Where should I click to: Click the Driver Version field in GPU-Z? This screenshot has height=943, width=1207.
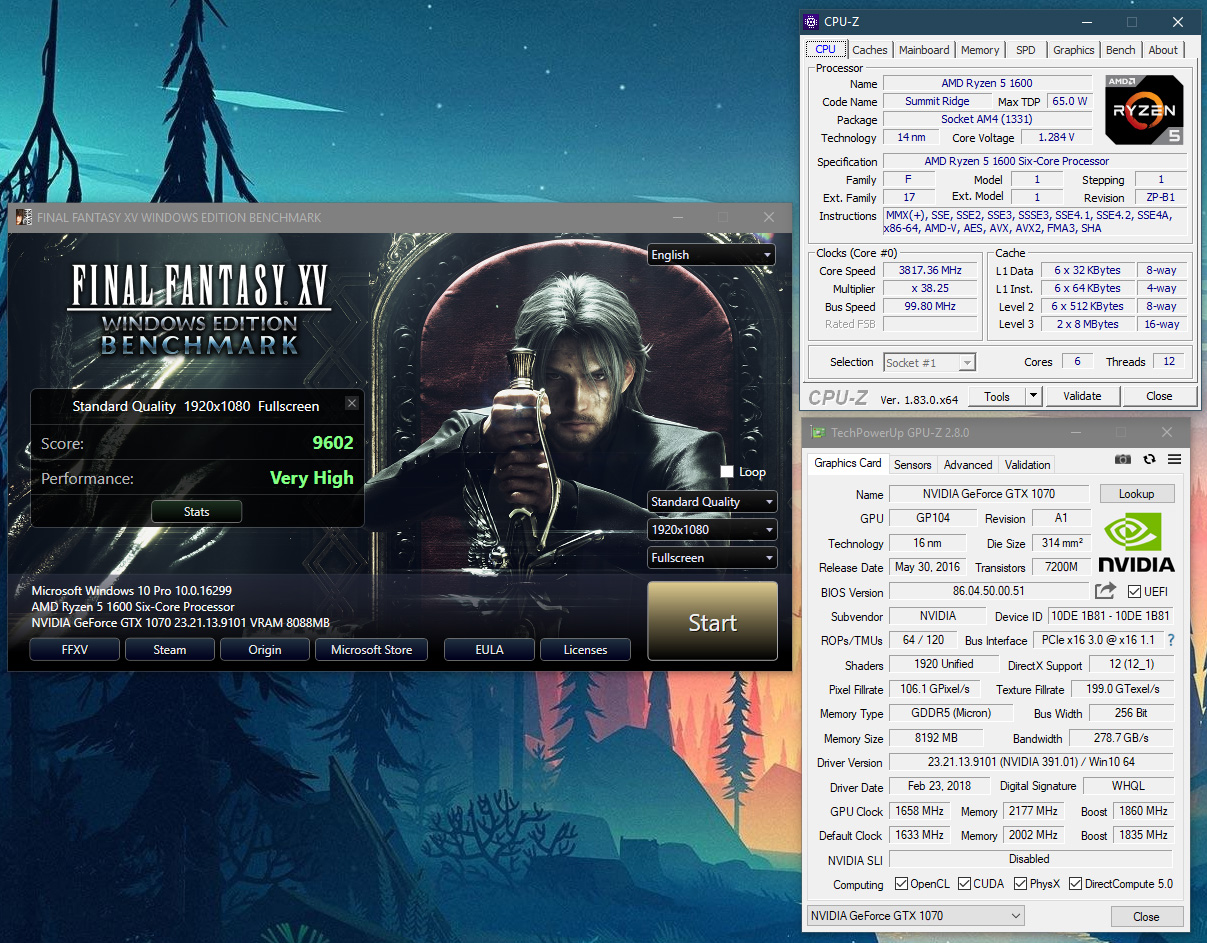(1030, 763)
